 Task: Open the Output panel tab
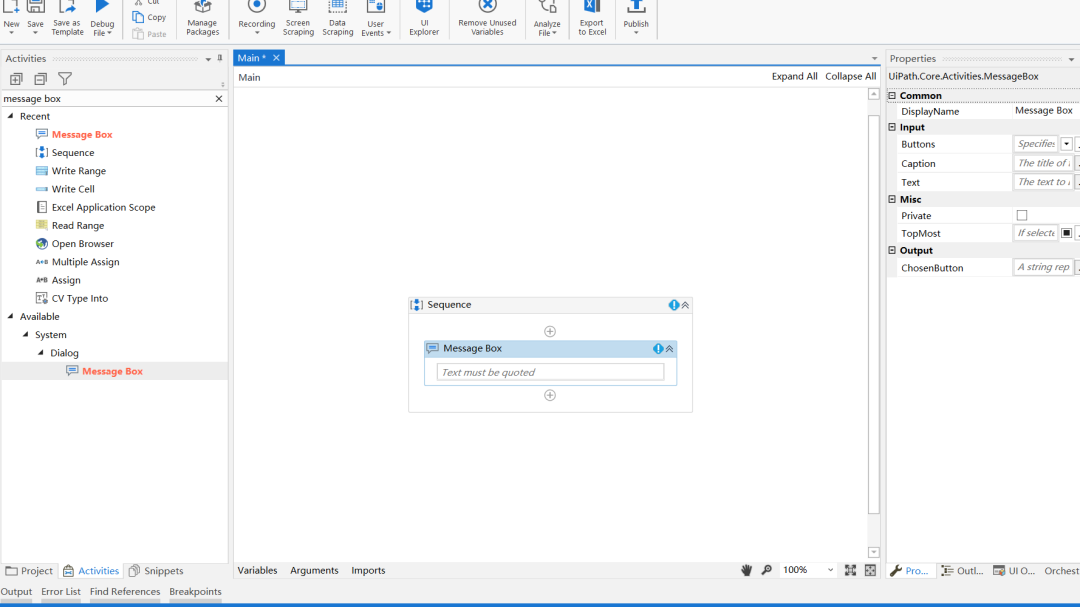coord(17,592)
